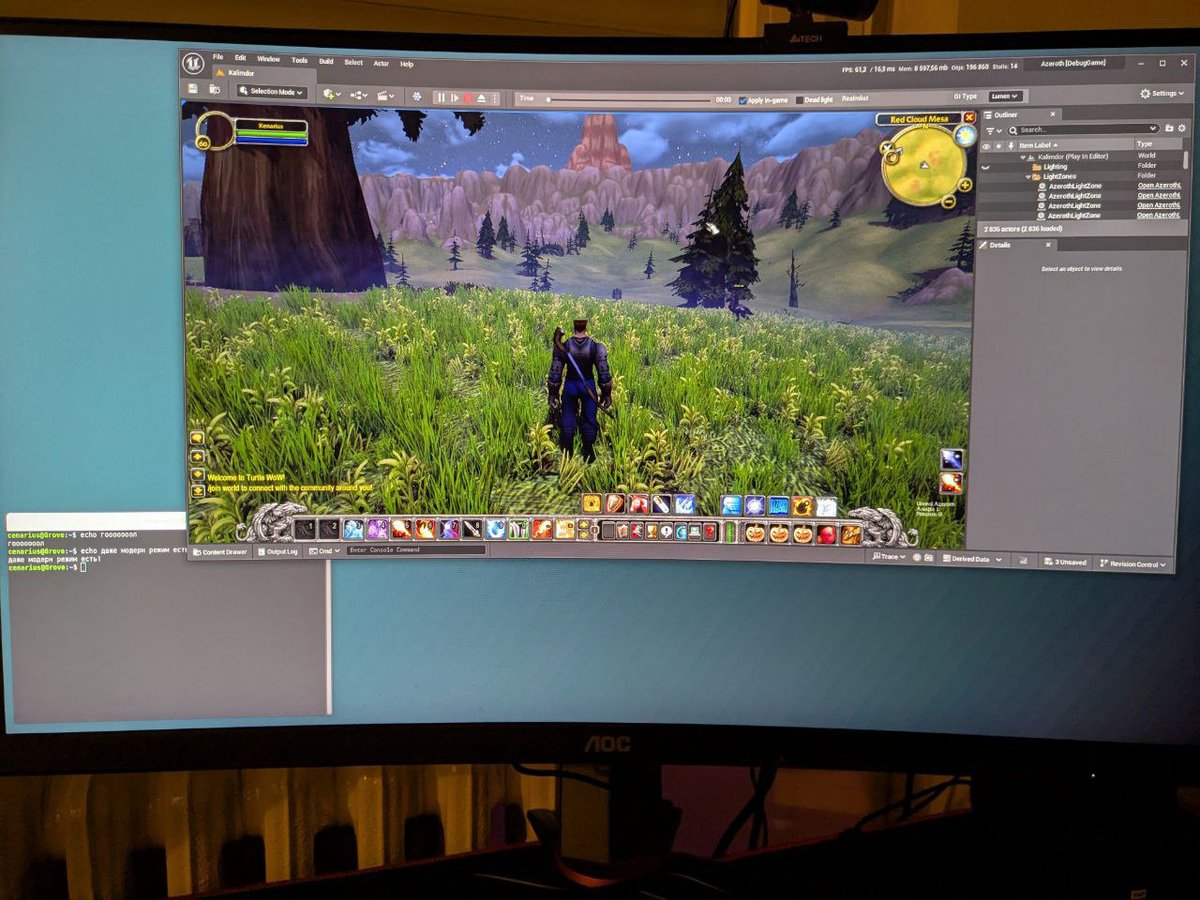Open the Blueprints dropdown in toolbar

tap(359, 96)
